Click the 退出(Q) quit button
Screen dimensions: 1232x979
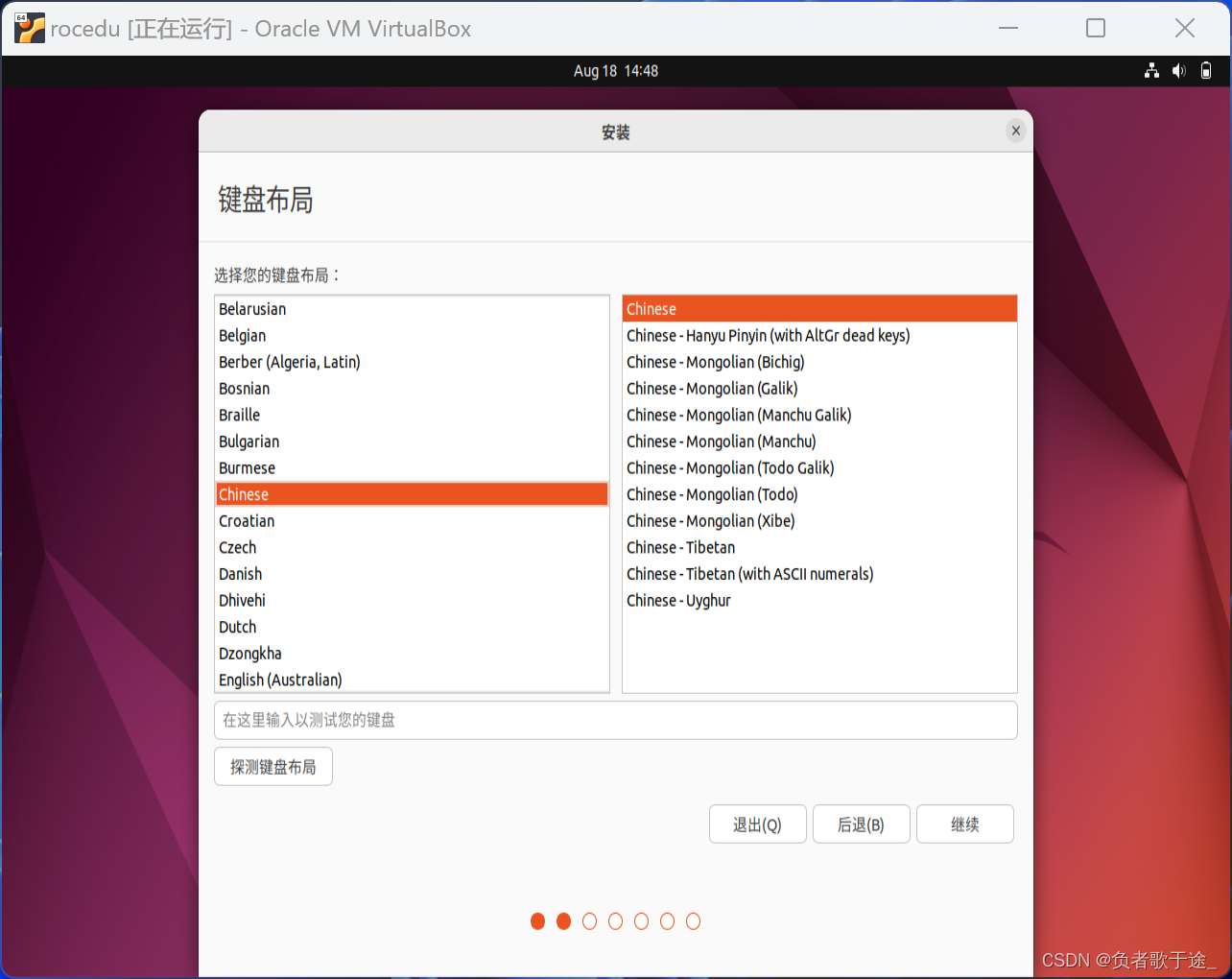coord(758,824)
